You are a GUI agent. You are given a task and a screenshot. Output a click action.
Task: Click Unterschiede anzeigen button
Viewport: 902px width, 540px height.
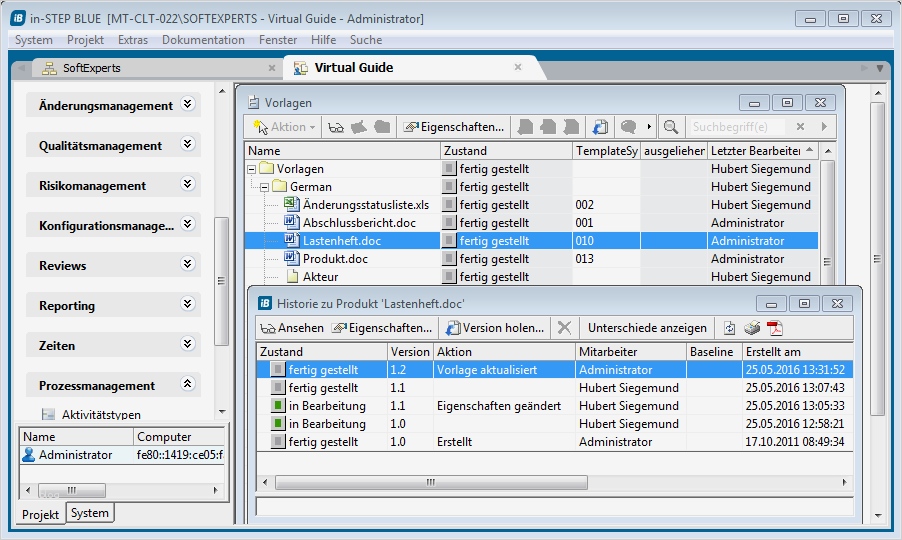click(x=647, y=328)
